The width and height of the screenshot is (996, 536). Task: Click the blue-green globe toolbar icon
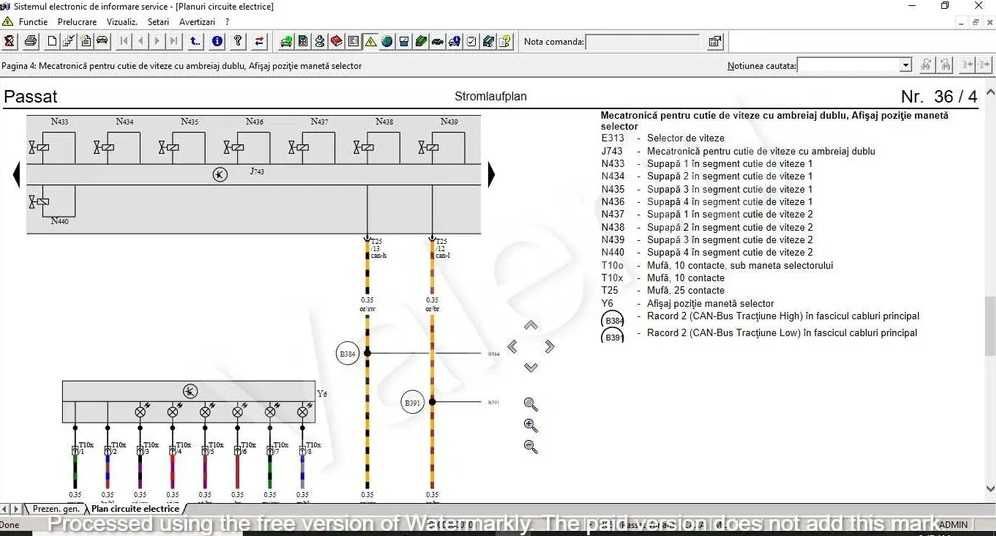pos(387,41)
